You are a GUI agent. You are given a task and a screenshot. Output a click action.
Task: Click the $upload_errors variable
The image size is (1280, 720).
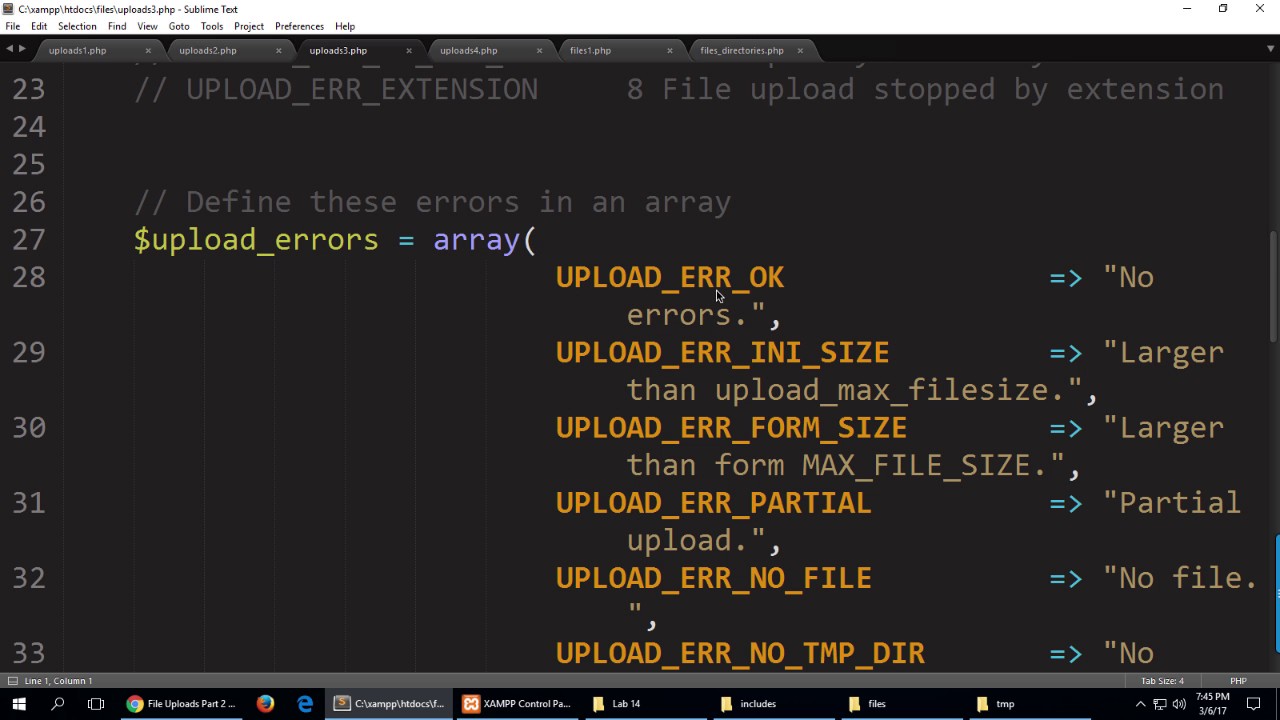coord(256,240)
